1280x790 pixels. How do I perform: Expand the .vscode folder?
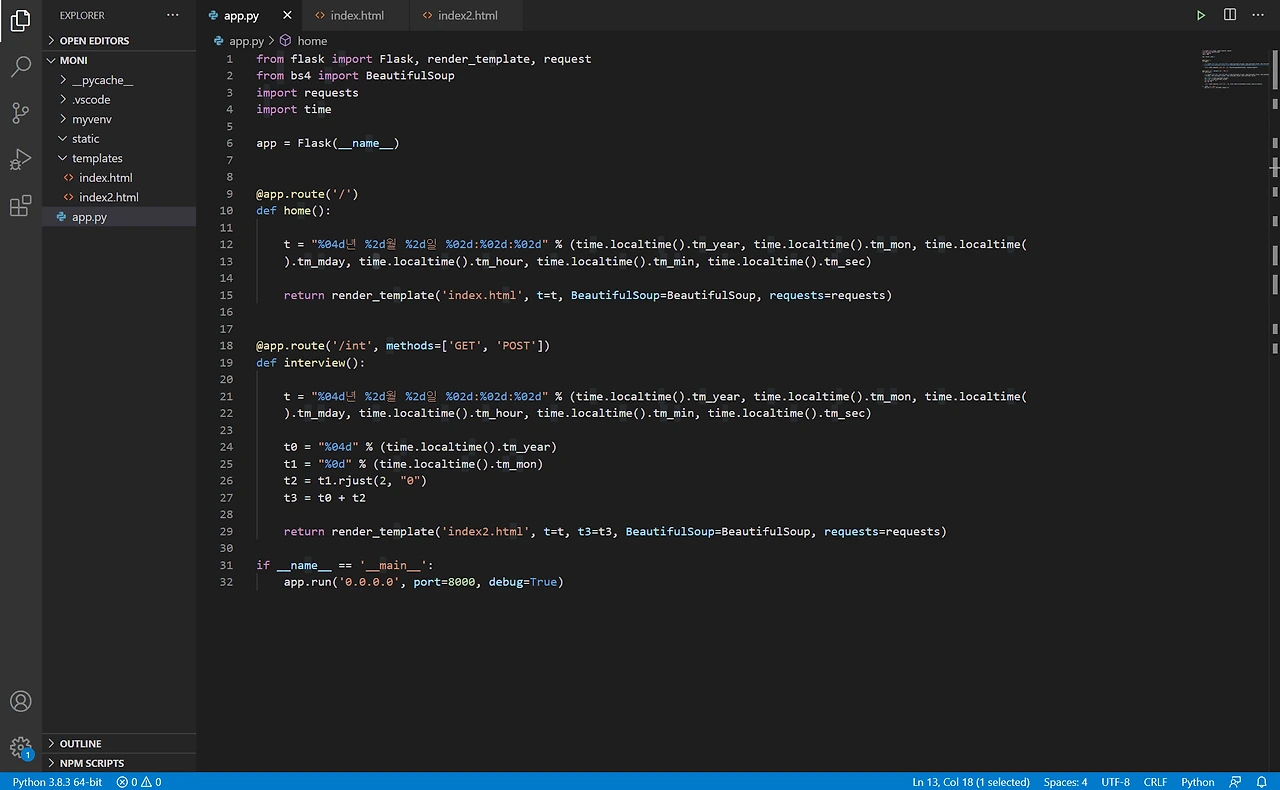click(x=119, y=100)
